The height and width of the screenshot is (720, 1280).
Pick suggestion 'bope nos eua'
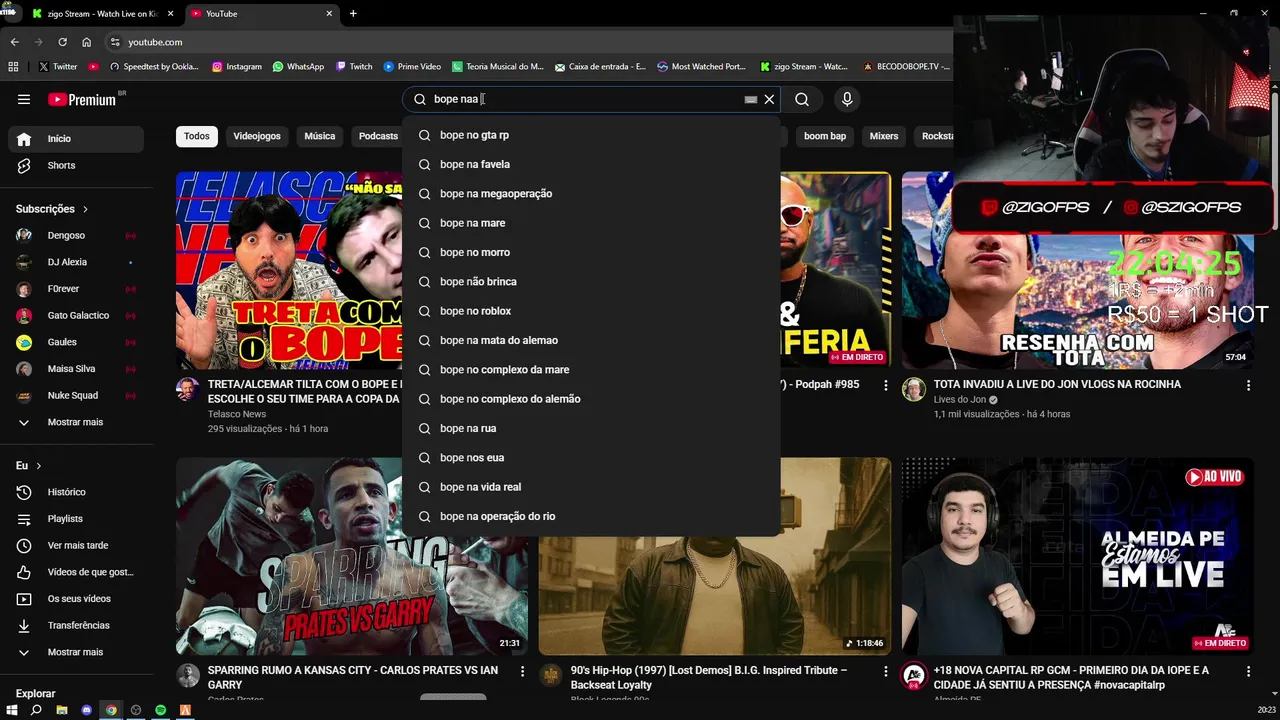pyautogui.click(x=591, y=457)
